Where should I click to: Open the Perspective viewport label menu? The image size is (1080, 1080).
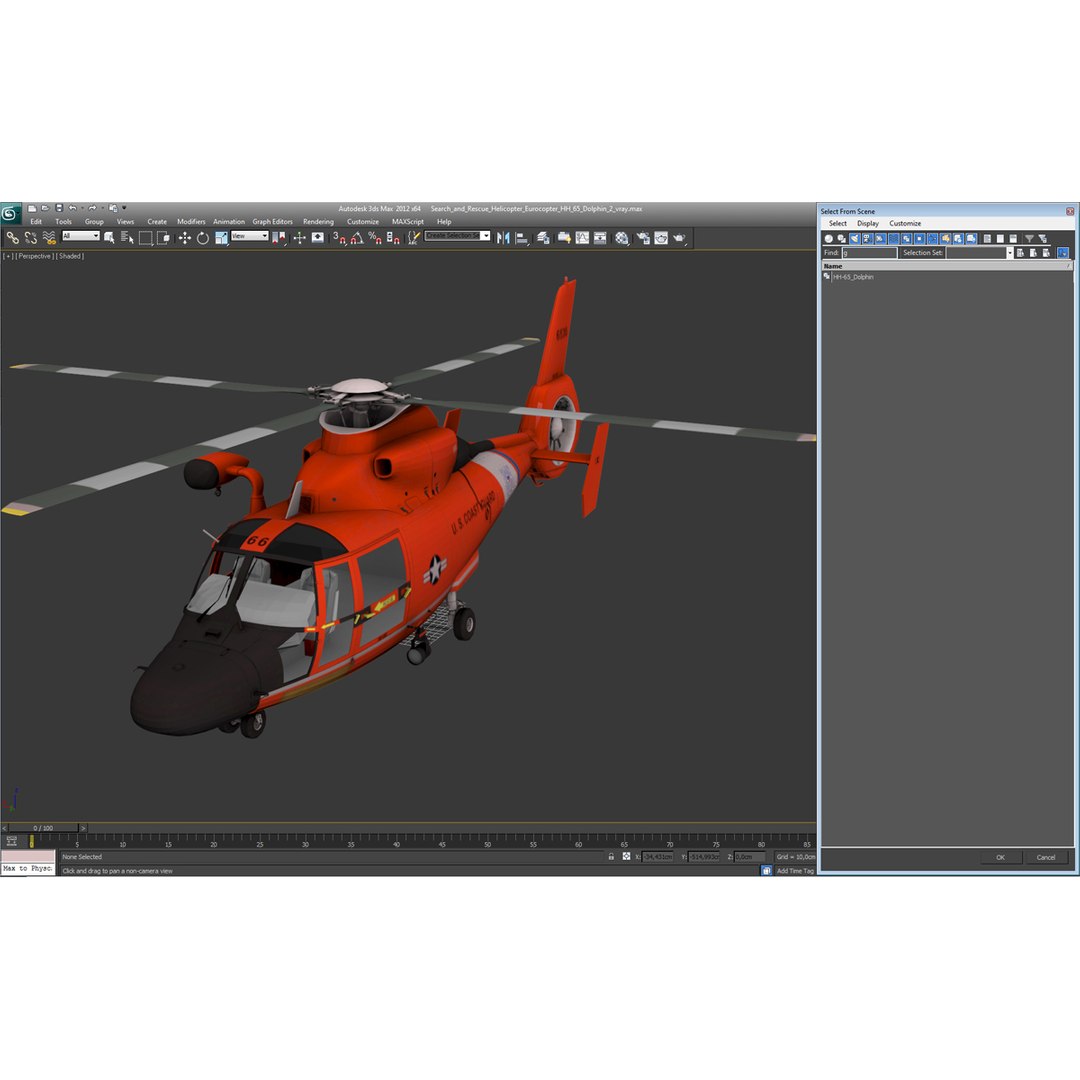[34, 256]
